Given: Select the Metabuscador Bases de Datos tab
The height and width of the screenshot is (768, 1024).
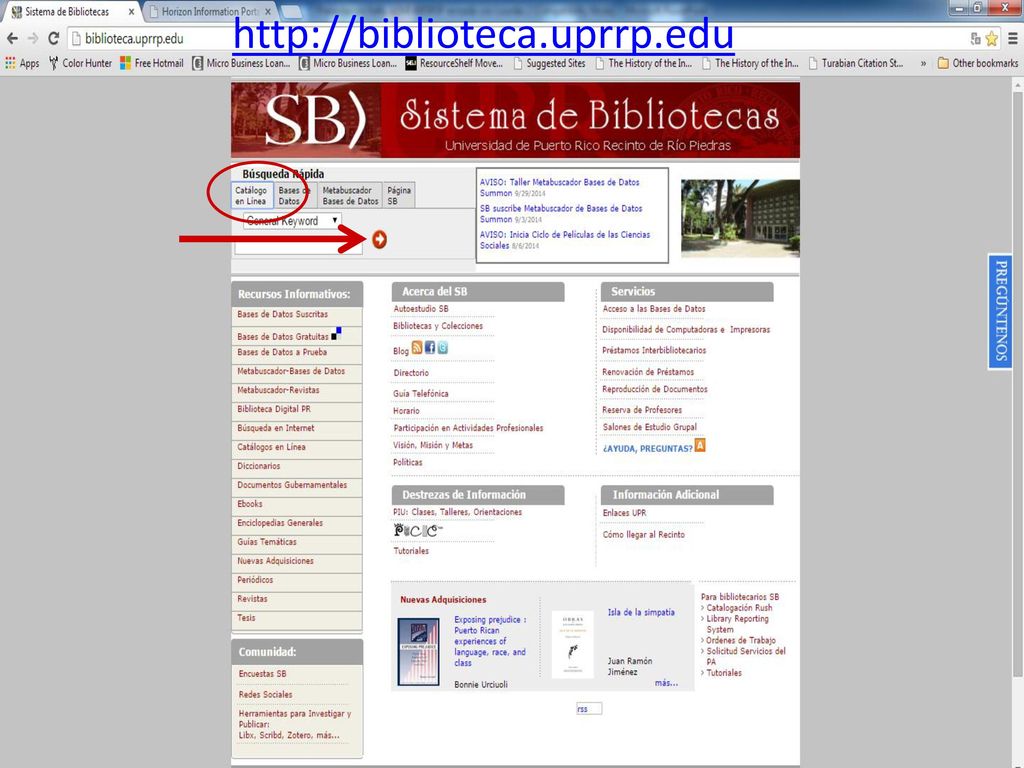Looking at the screenshot, I should tap(350, 196).
